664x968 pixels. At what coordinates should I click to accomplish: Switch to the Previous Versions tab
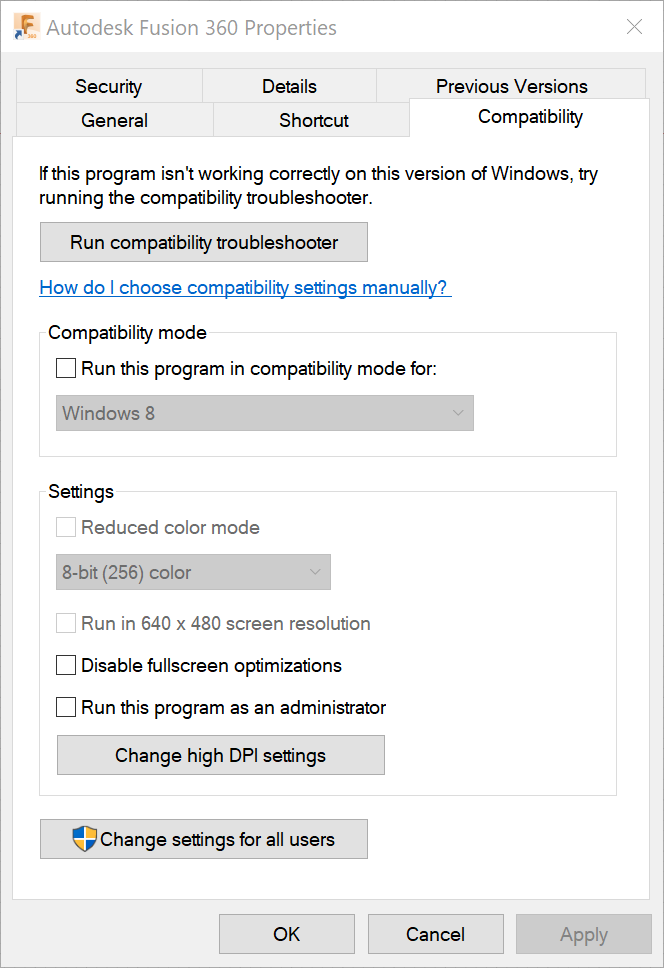pyautogui.click(x=511, y=86)
